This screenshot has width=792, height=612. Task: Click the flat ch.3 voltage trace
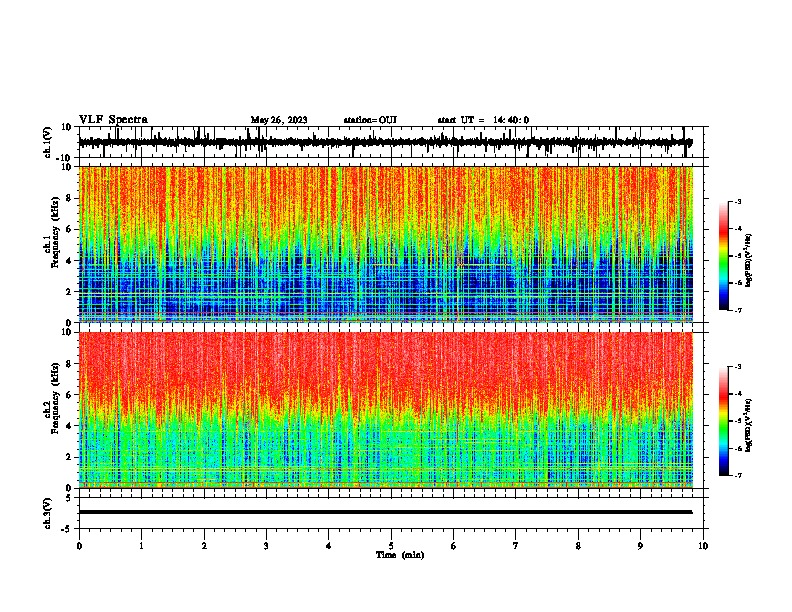[x=385, y=512]
